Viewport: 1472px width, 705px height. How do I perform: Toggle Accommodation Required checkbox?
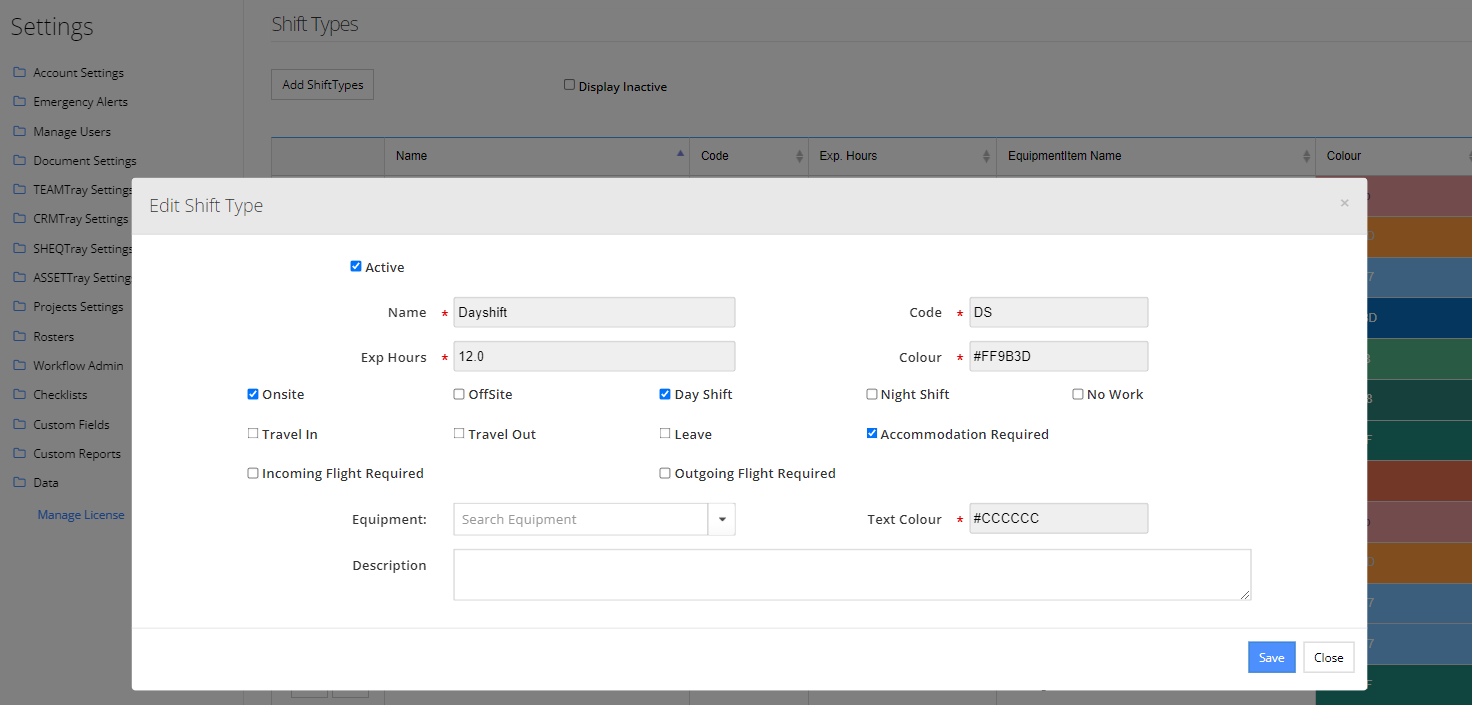tap(872, 433)
